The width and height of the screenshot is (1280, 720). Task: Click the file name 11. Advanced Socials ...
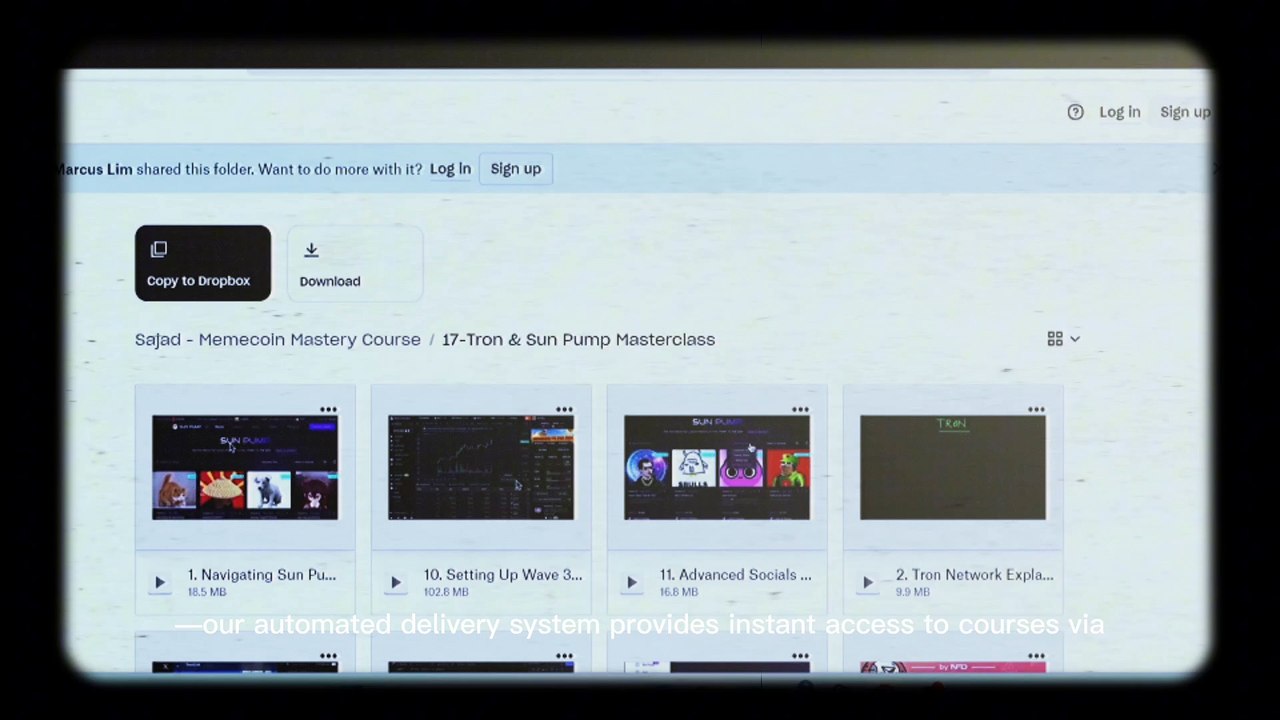(x=735, y=575)
